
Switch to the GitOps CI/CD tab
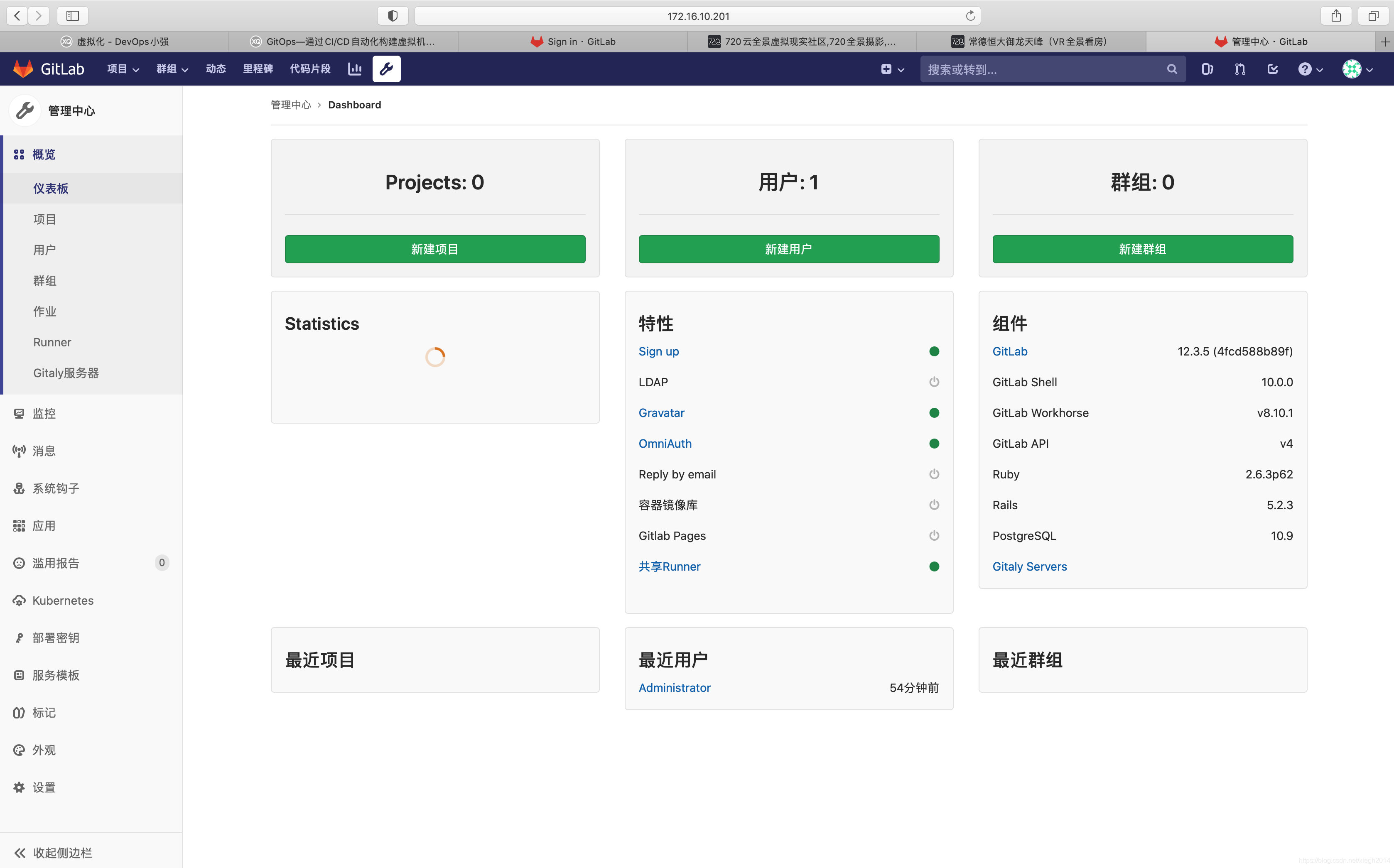click(344, 42)
